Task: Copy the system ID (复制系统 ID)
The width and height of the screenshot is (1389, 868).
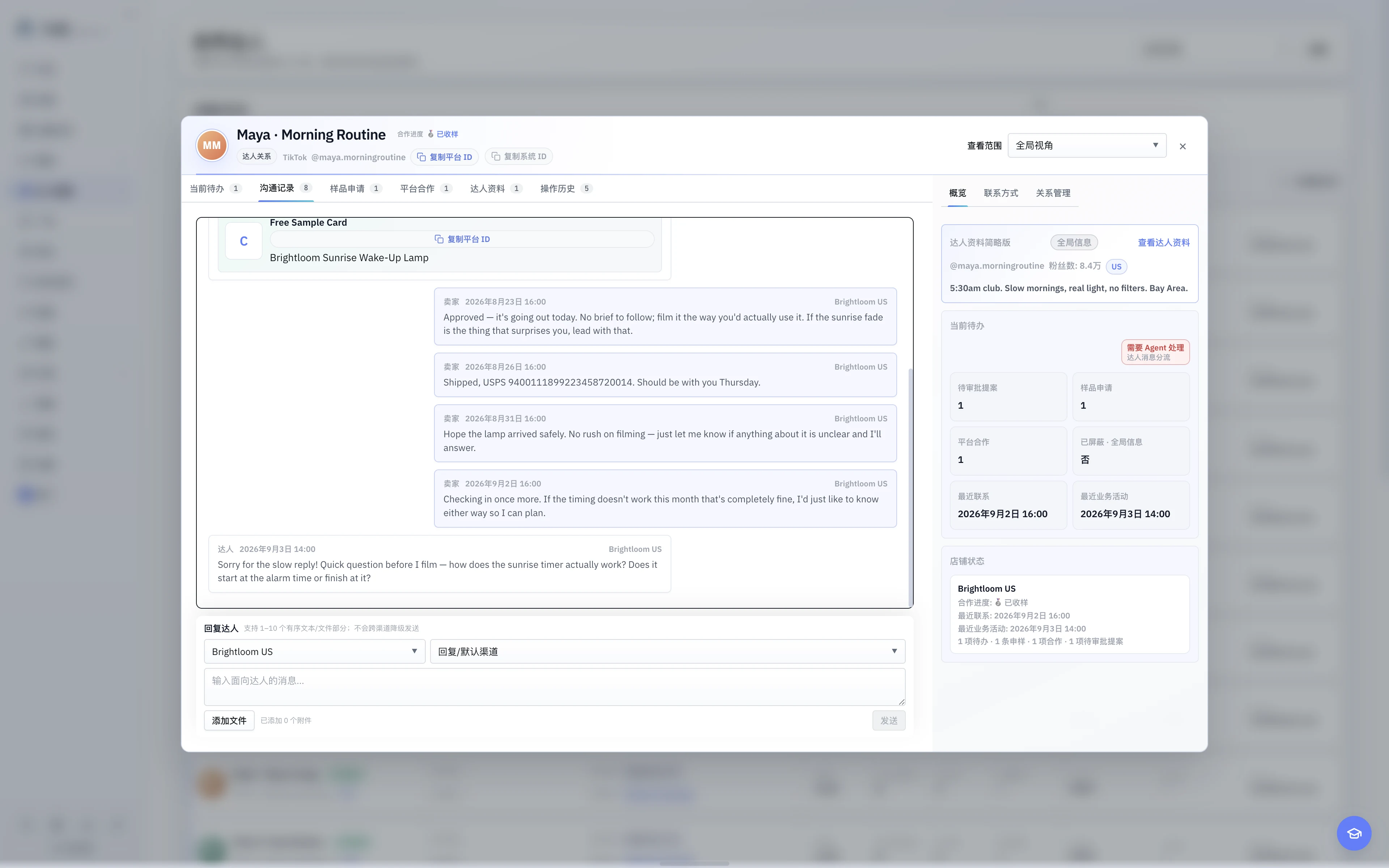Action: [x=519, y=156]
